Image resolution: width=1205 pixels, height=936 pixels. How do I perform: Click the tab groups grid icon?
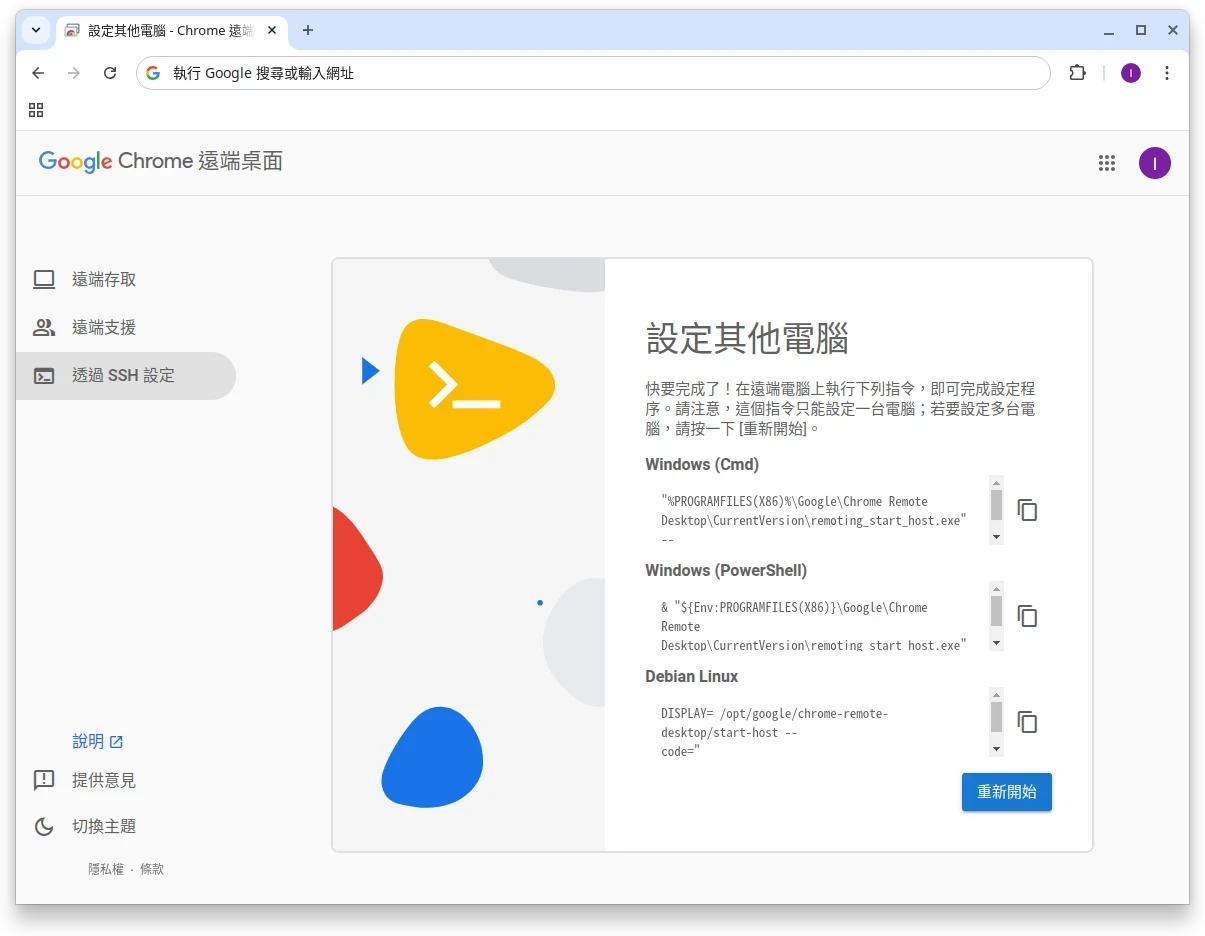pos(36,110)
